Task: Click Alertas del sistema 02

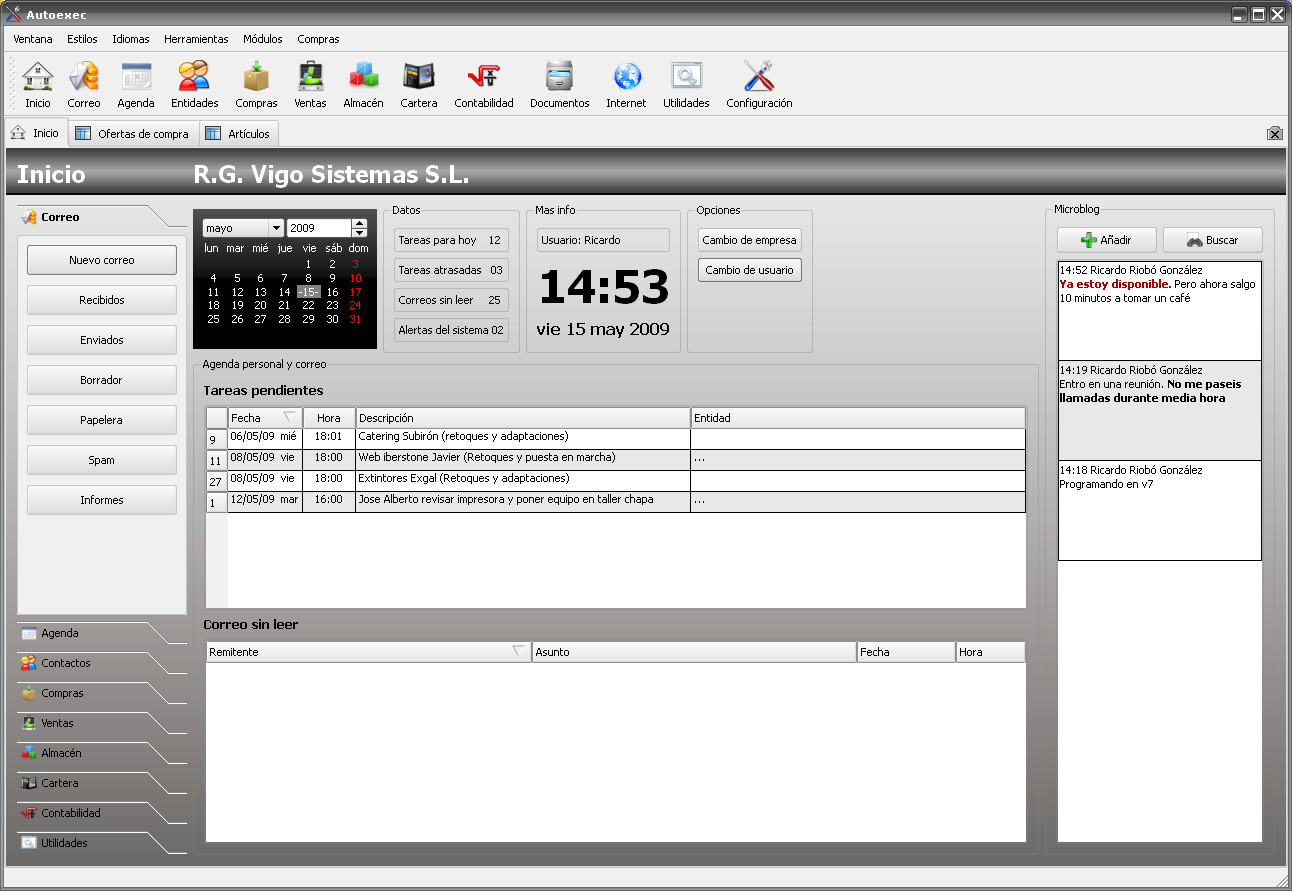Action: [x=451, y=330]
